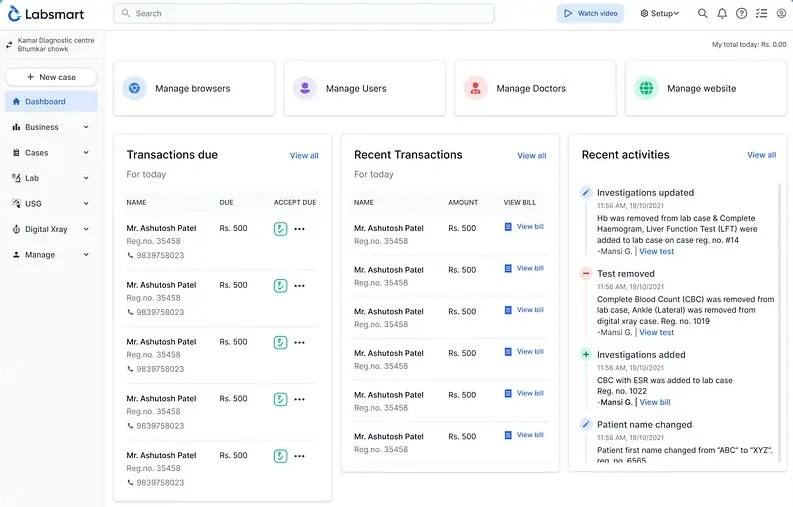The height and width of the screenshot is (507, 793).
Task: Click the search magnifier icon in header
Action: point(702,14)
